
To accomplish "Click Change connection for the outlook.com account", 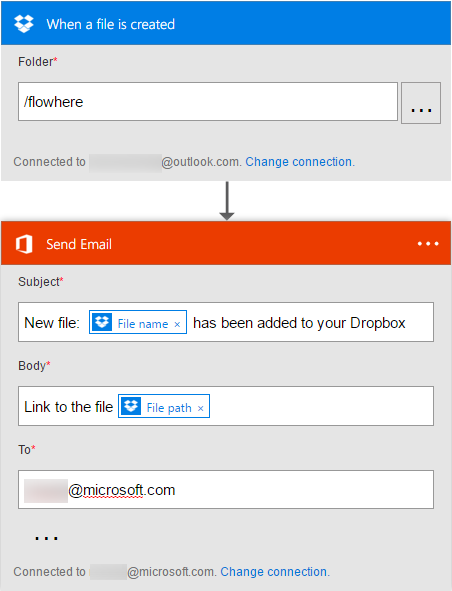I will (300, 162).
